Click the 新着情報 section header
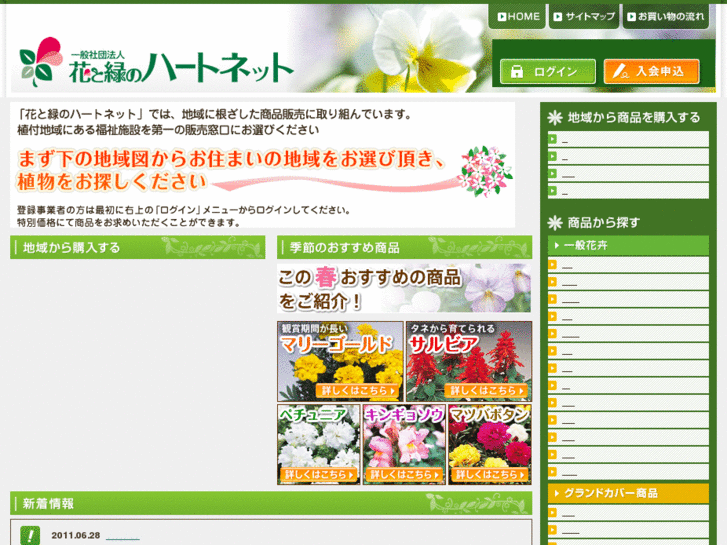Screen dimensions: 727x545 pyautogui.click(x=271, y=503)
